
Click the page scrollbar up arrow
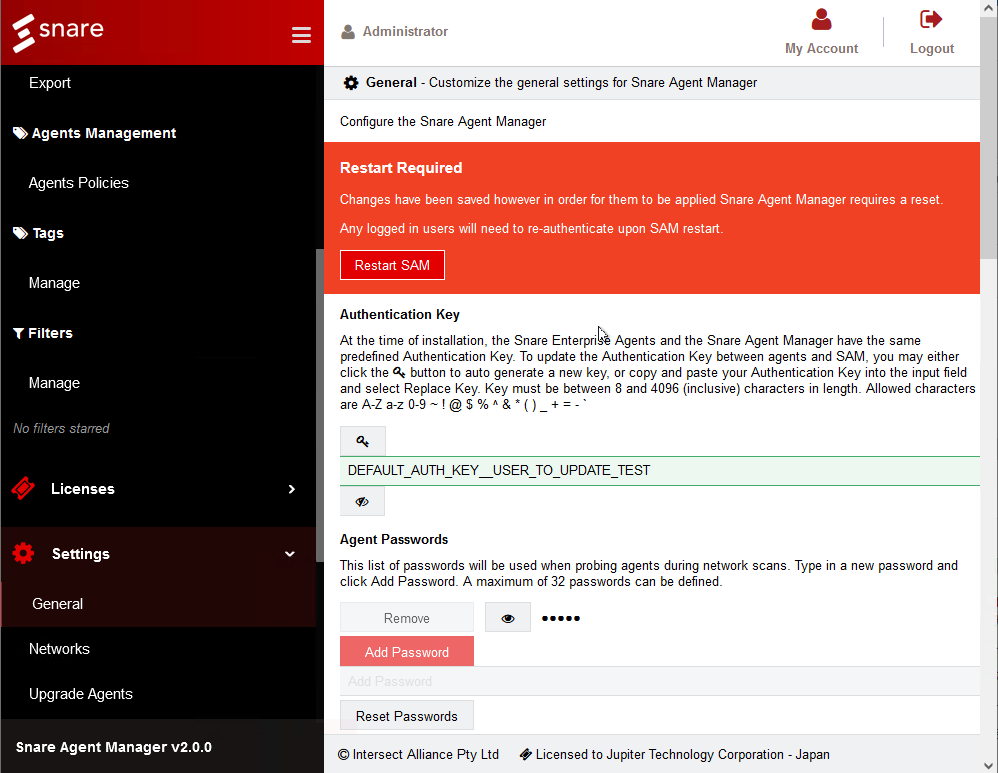[988, 8]
